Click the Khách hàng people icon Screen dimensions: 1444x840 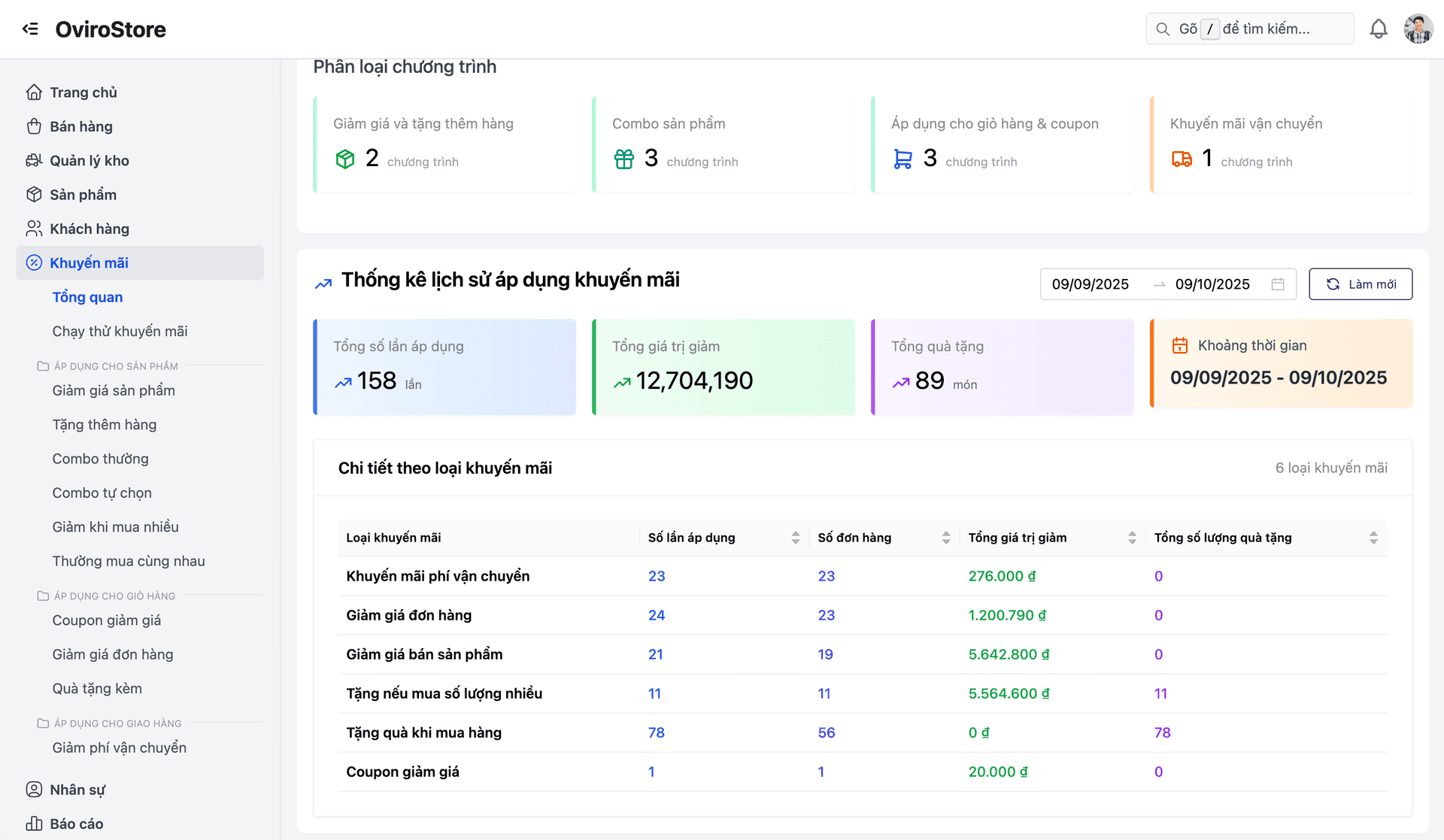click(34, 228)
